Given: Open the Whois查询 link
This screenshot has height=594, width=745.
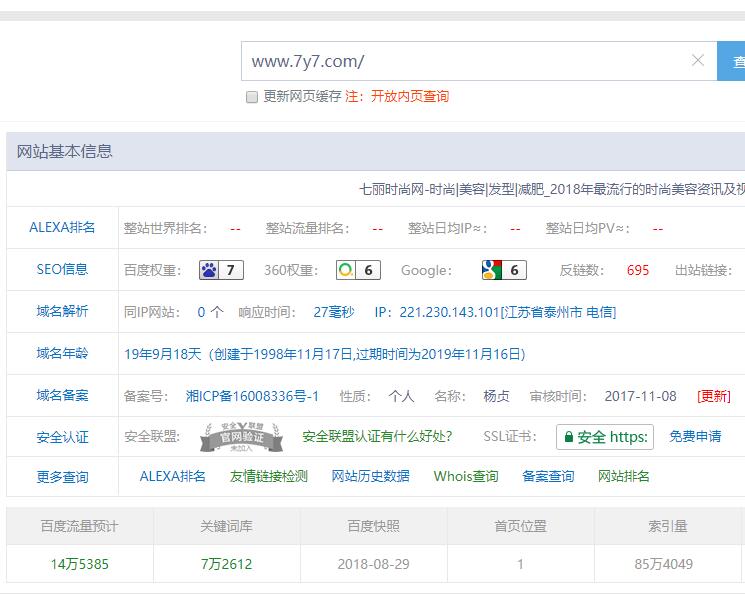Looking at the screenshot, I should [x=466, y=476].
